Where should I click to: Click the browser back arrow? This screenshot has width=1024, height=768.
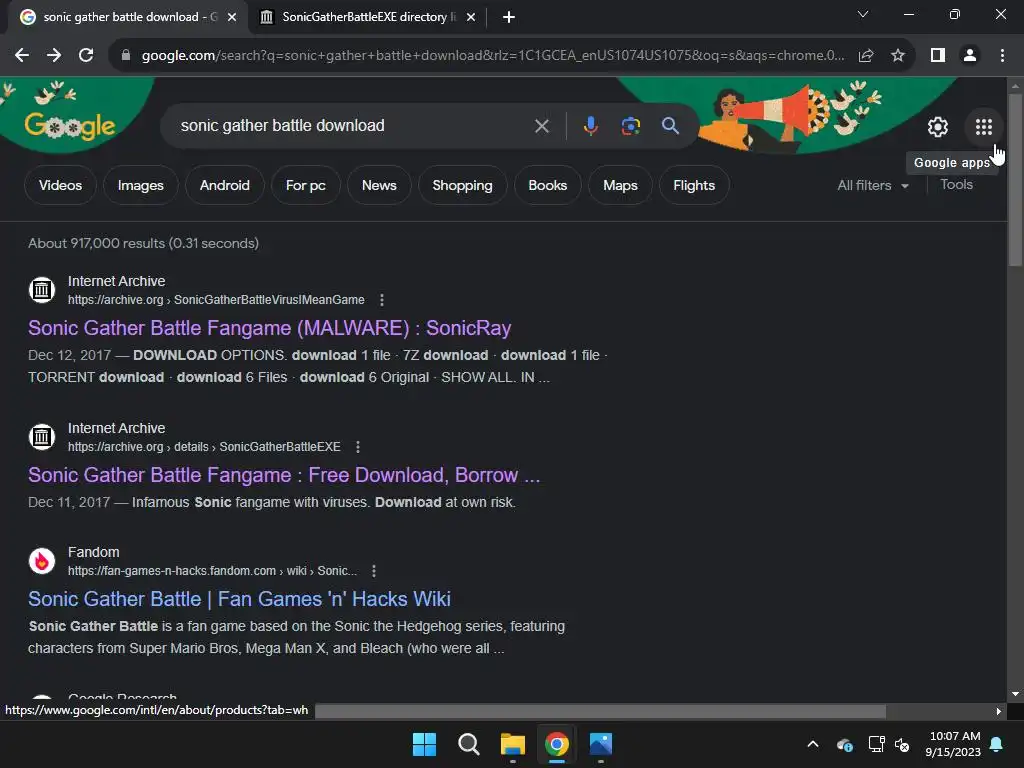coord(22,56)
